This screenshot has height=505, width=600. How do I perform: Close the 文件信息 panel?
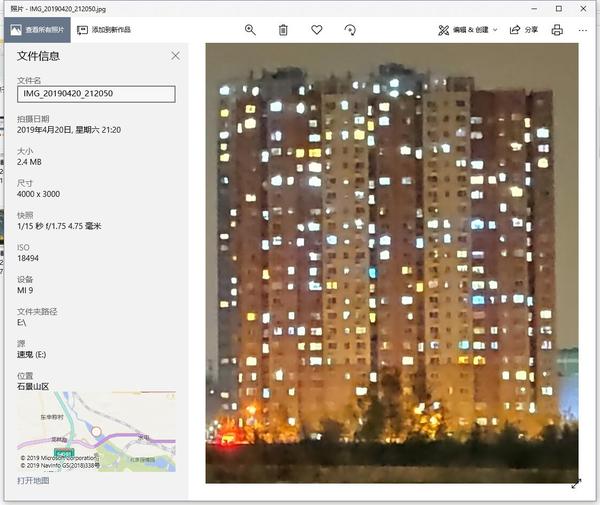tap(175, 56)
